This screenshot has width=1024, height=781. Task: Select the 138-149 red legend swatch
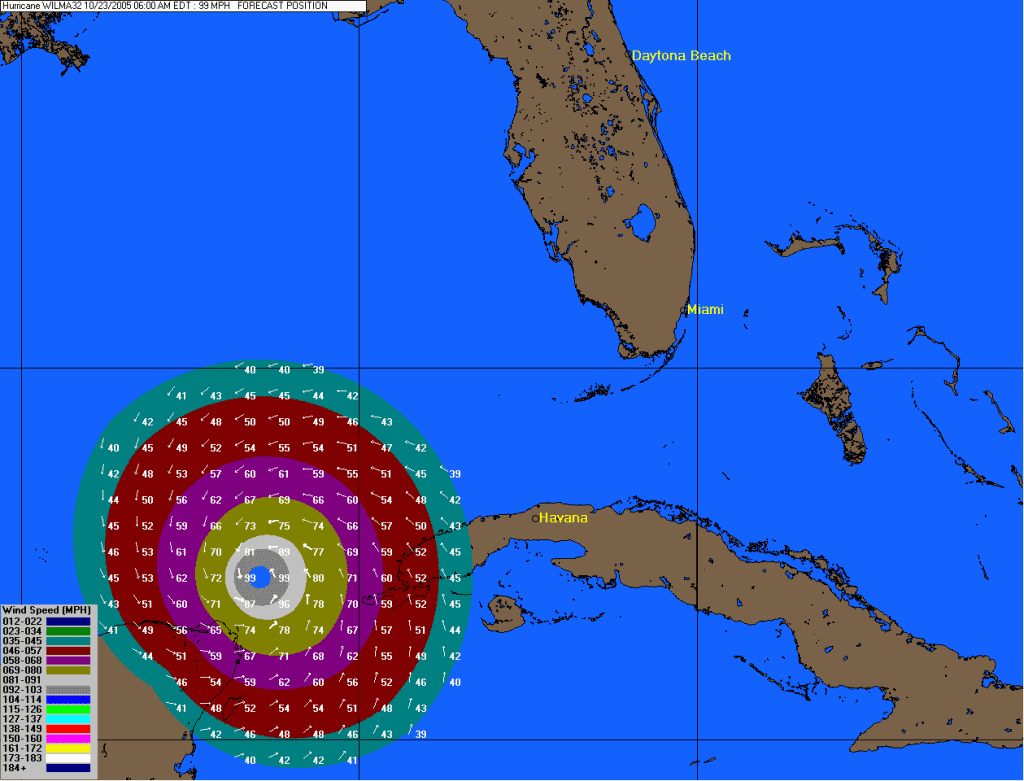[68, 727]
